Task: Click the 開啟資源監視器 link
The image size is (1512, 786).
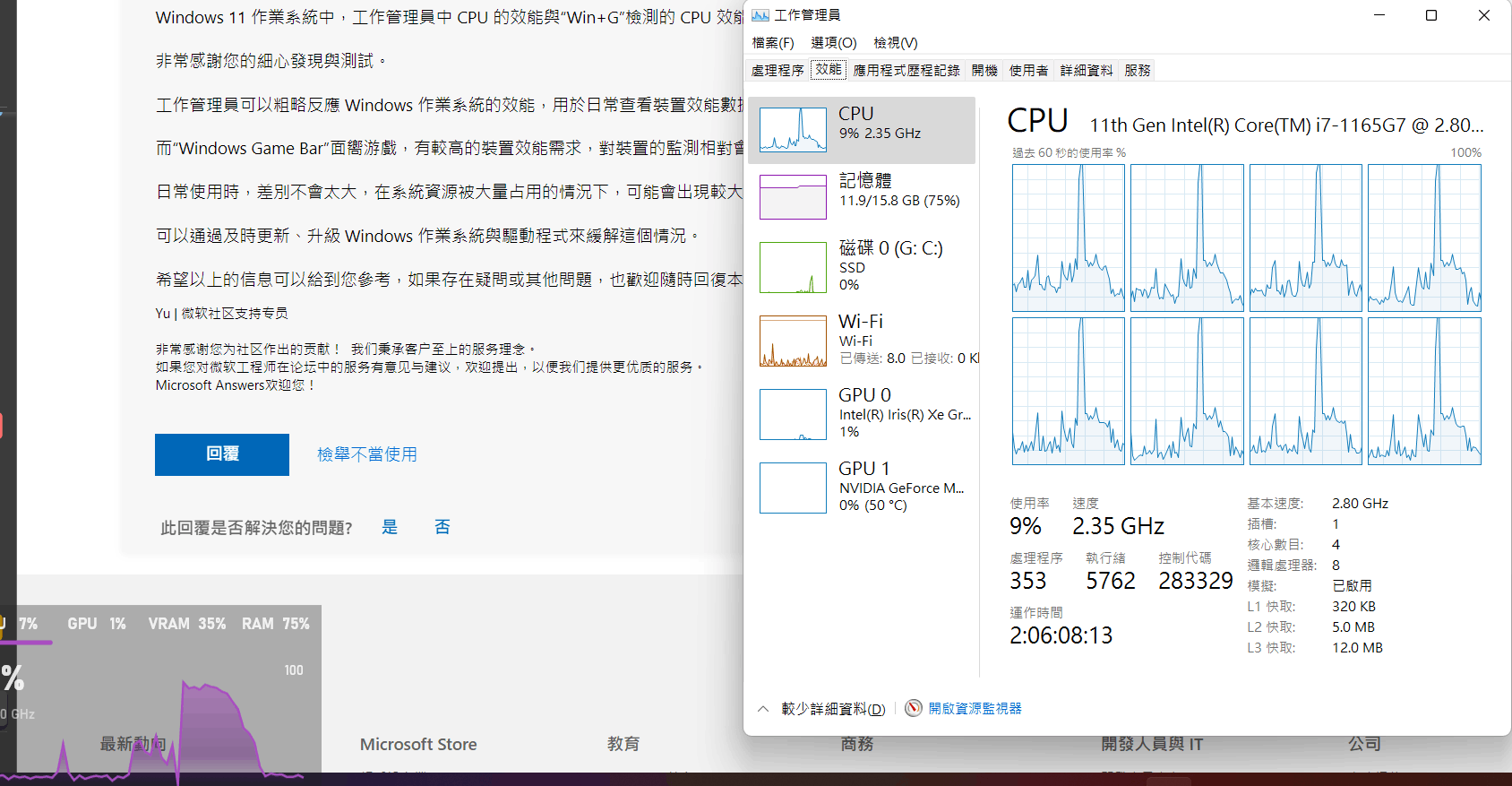Action: (x=975, y=709)
